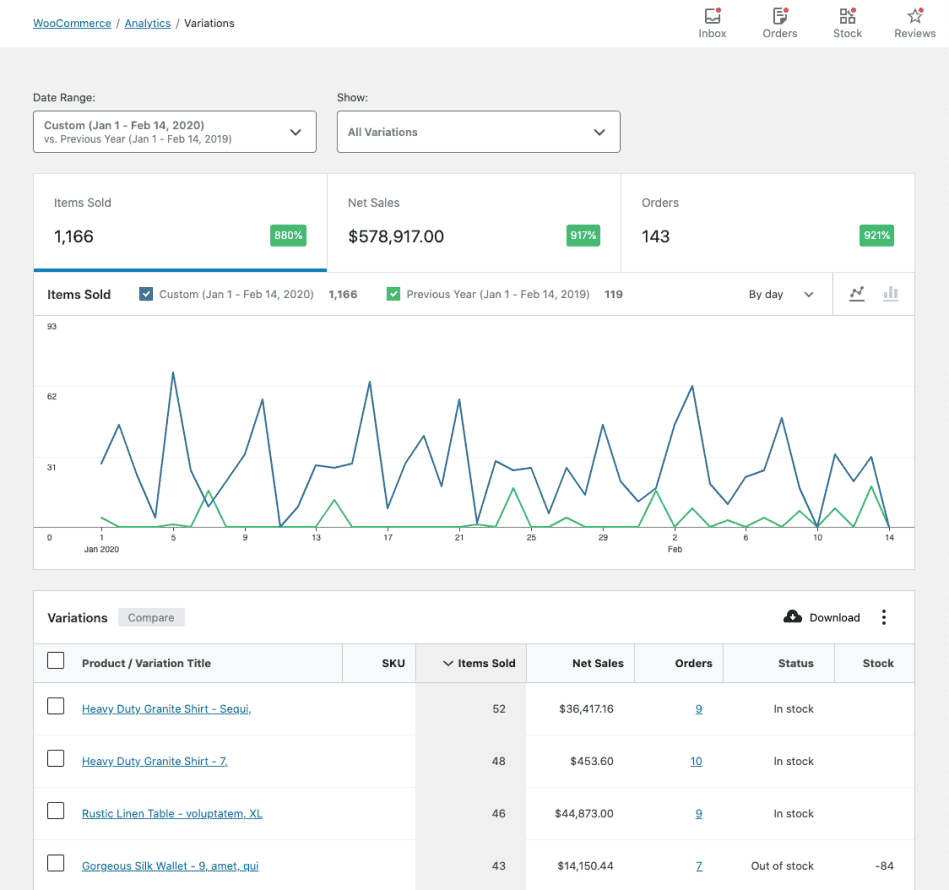Screen dimensions: 949x890
Task: Open the Variations table options kebab menu
Action: tap(884, 617)
